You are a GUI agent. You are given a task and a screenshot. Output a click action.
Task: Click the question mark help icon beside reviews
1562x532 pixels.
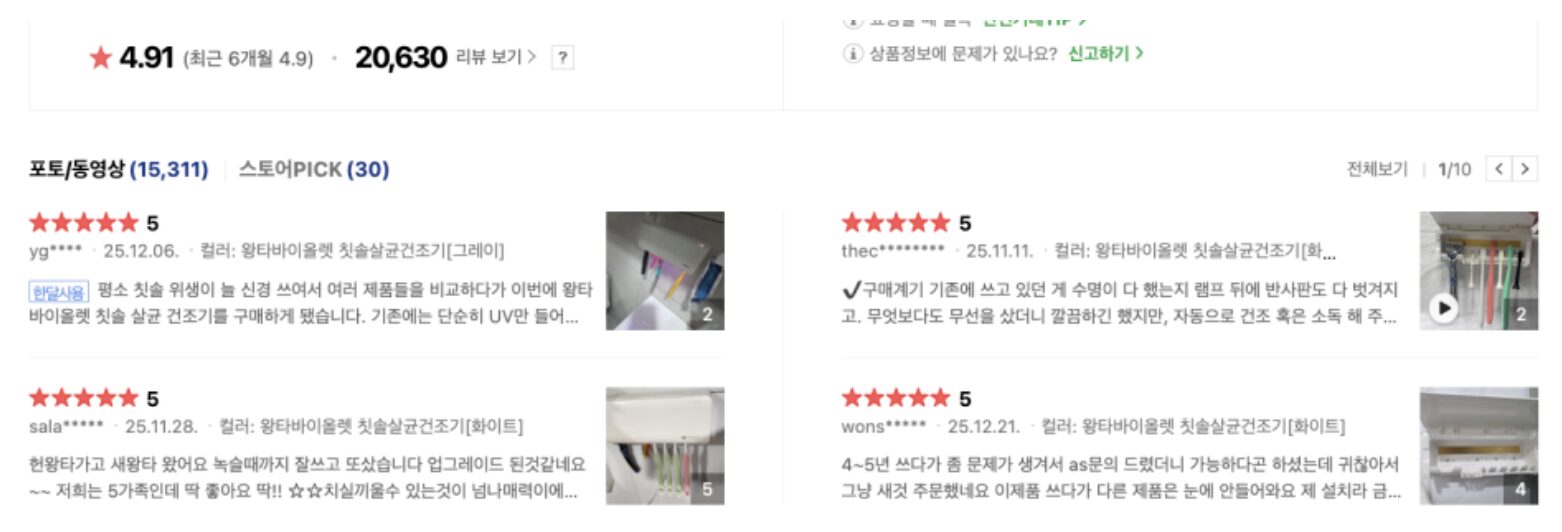point(563,58)
